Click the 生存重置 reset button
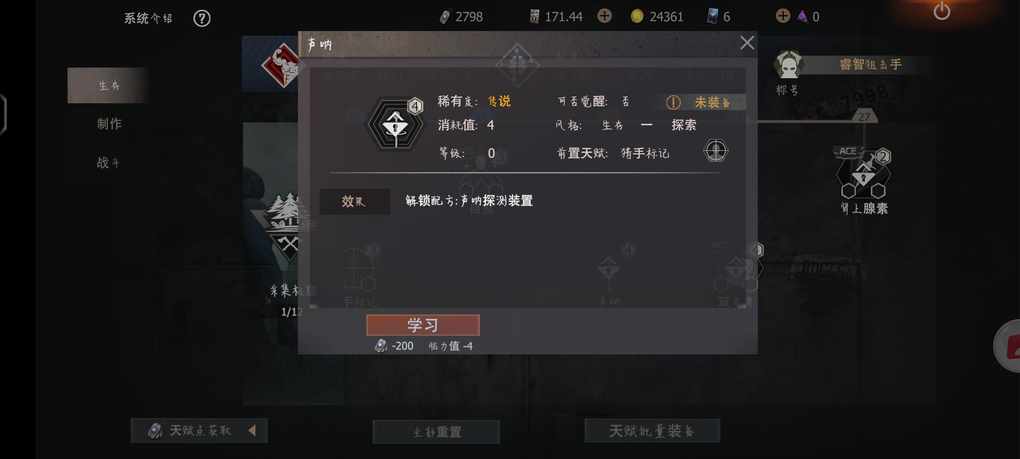 tap(436, 432)
